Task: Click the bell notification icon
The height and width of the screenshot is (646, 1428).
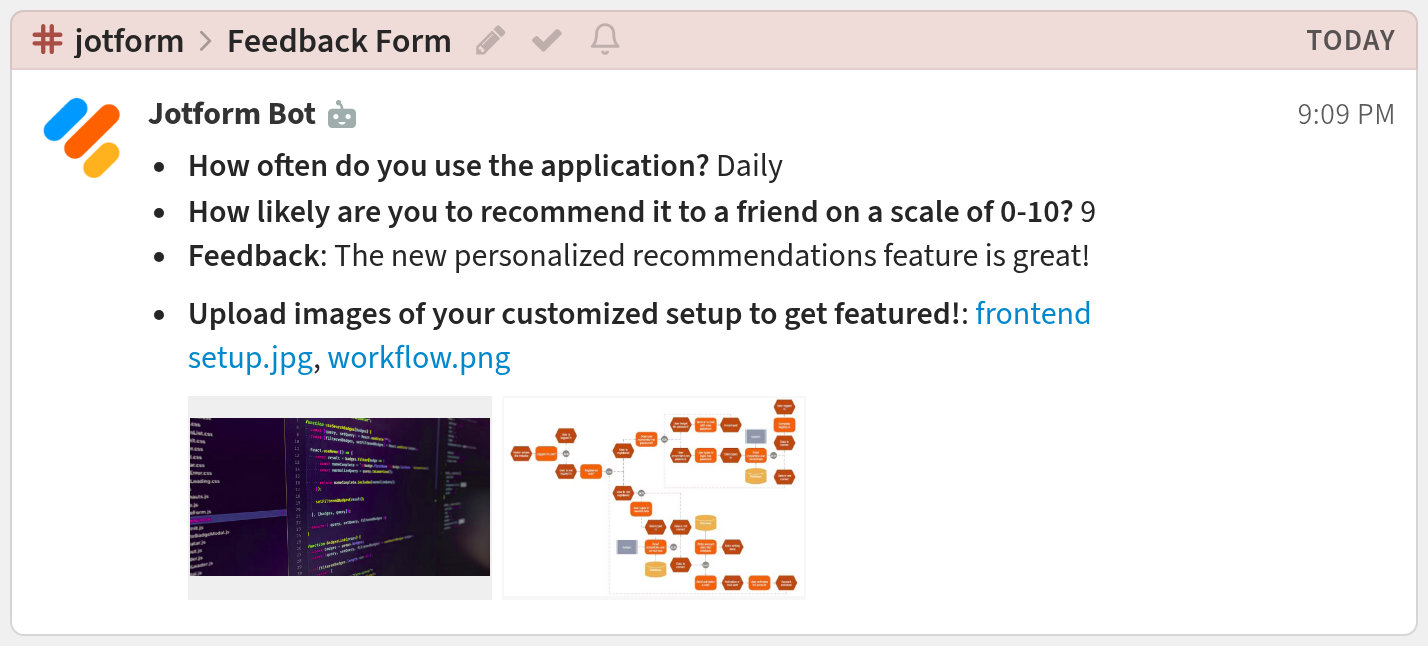Action: [x=605, y=40]
